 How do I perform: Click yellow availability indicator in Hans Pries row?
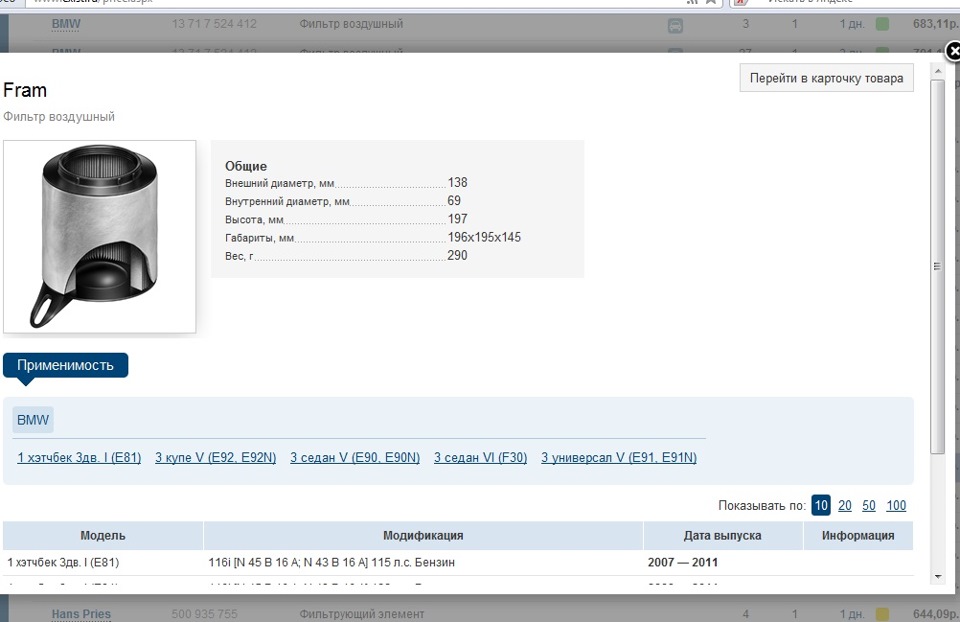click(x=882, y=613)
